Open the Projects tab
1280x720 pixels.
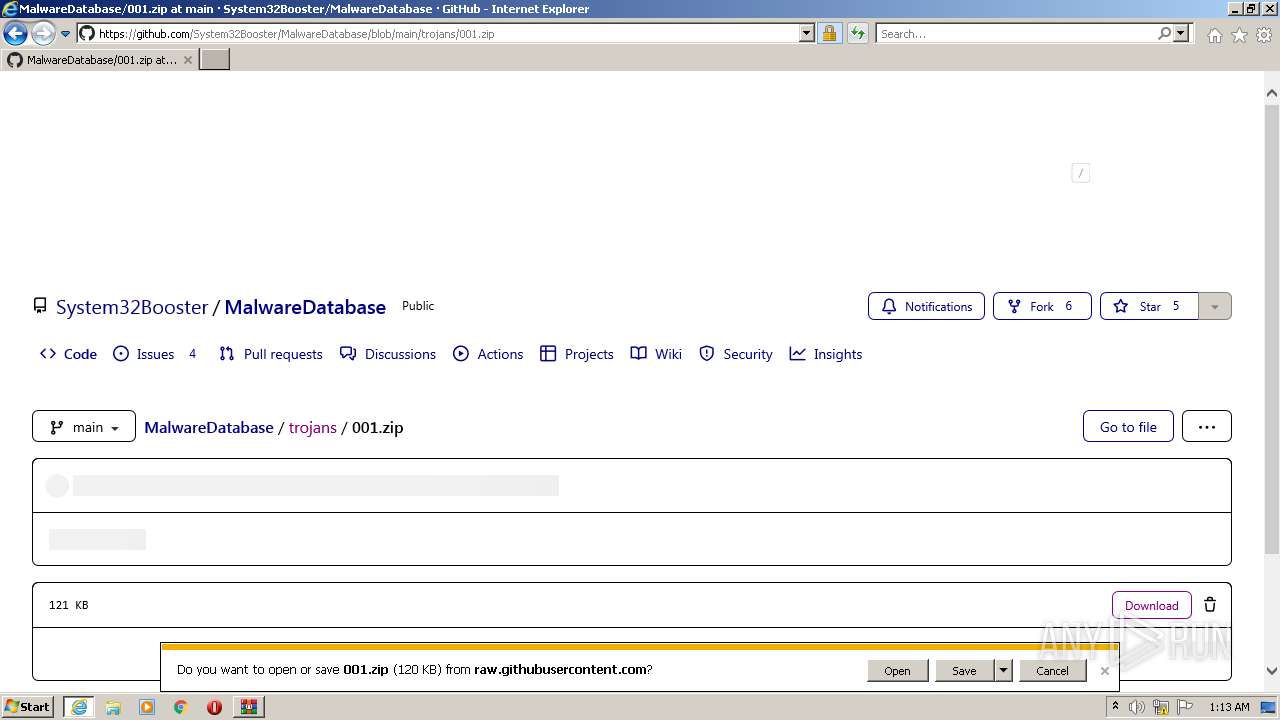point(577,354)
